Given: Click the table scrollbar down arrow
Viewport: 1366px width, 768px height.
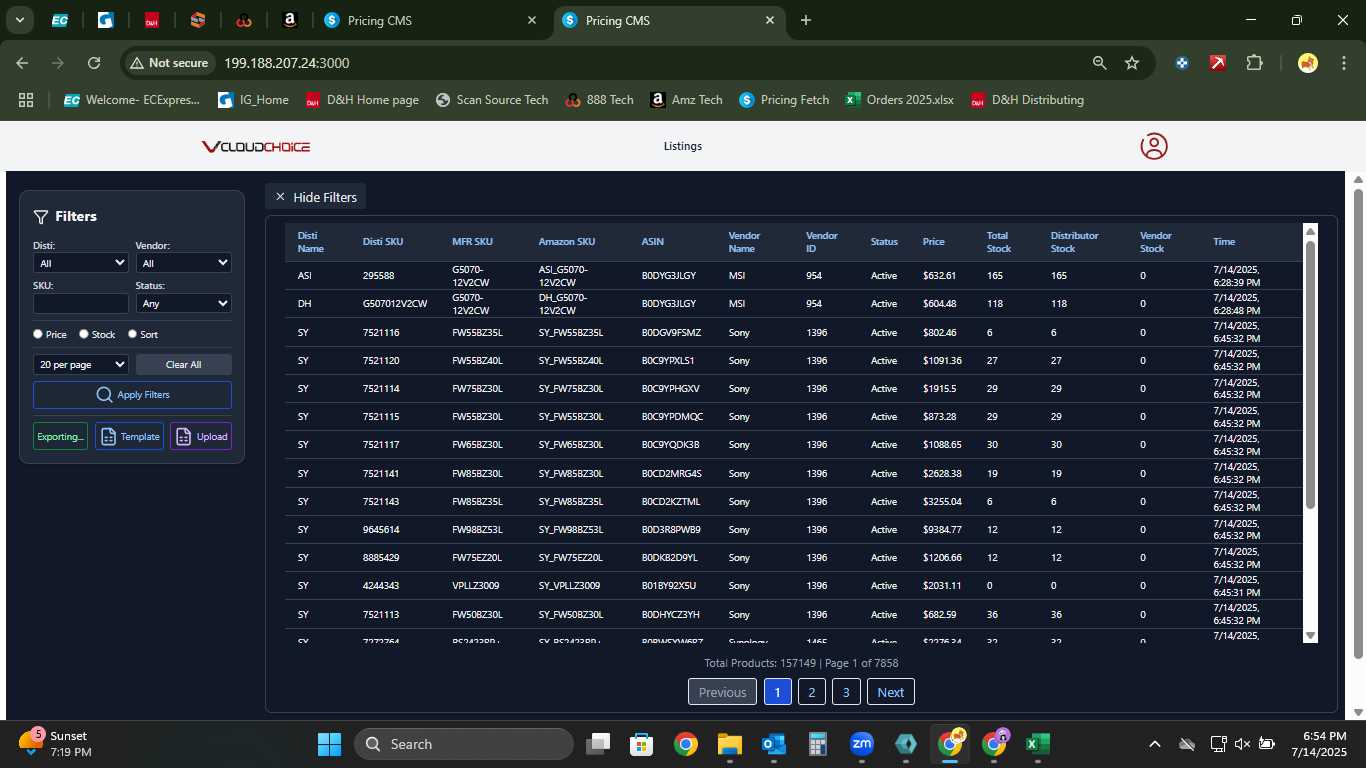Looking at the screenshot, I should [1311, 635].
